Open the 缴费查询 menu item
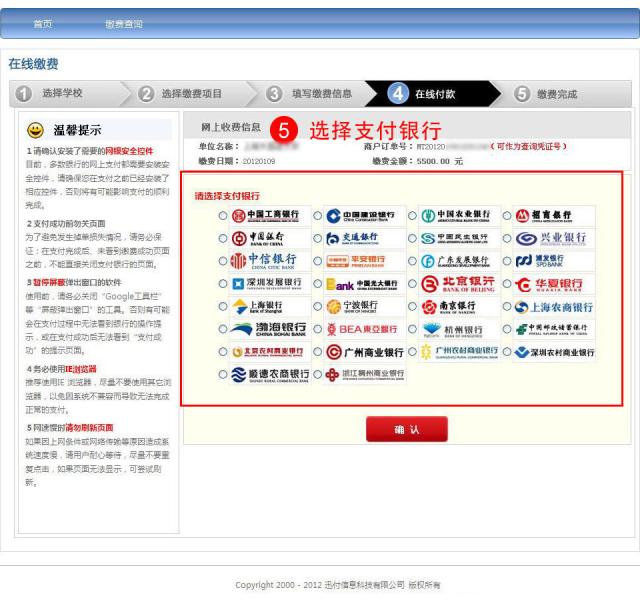Viewport: 640px width, 604px height. click(x=124, y=24)
